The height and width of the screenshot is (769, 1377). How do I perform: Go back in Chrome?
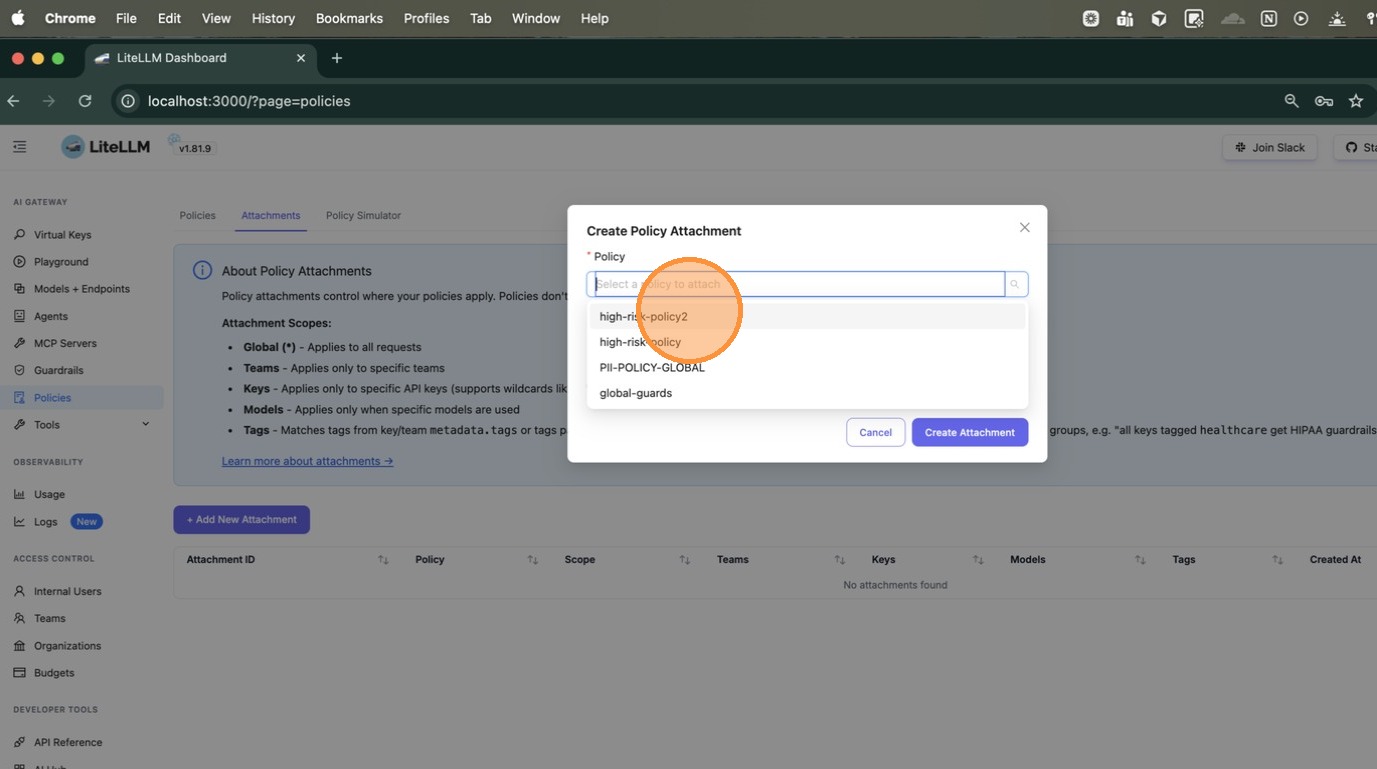tap(13, 101)
